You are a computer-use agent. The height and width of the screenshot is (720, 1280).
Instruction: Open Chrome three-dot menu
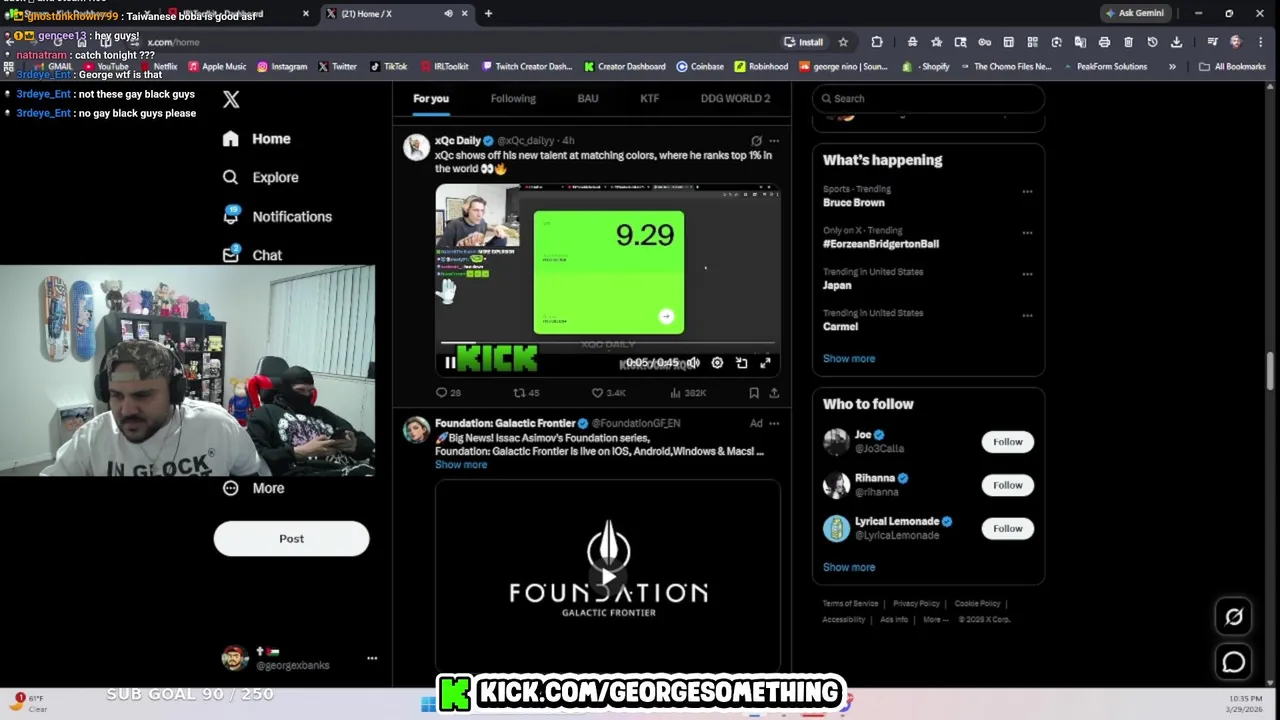point(1260,42)
